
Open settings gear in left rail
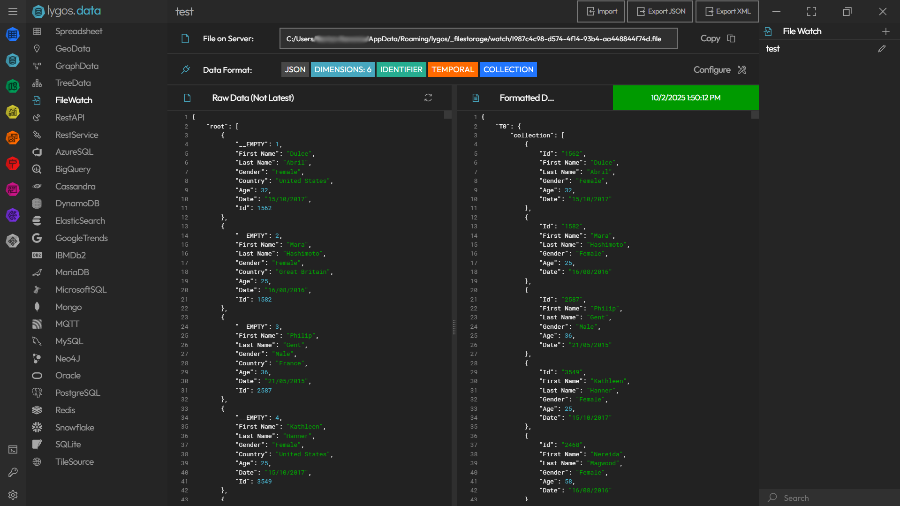[x=13, y=495]
